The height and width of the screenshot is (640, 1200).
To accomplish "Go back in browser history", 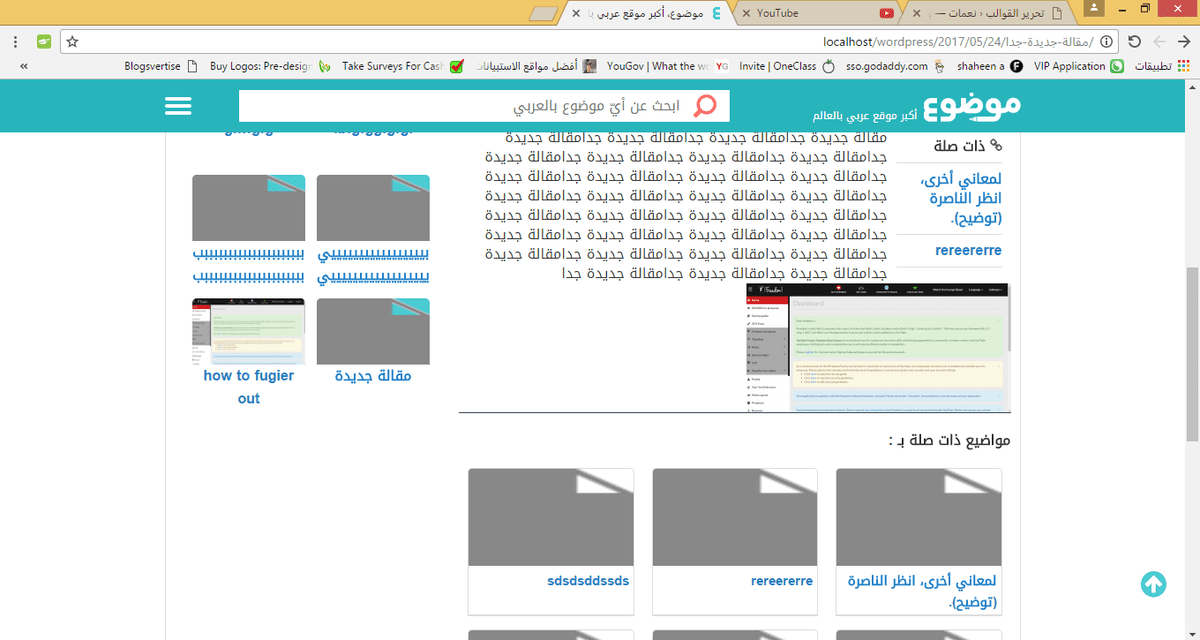I will [x=1184, y=42].
